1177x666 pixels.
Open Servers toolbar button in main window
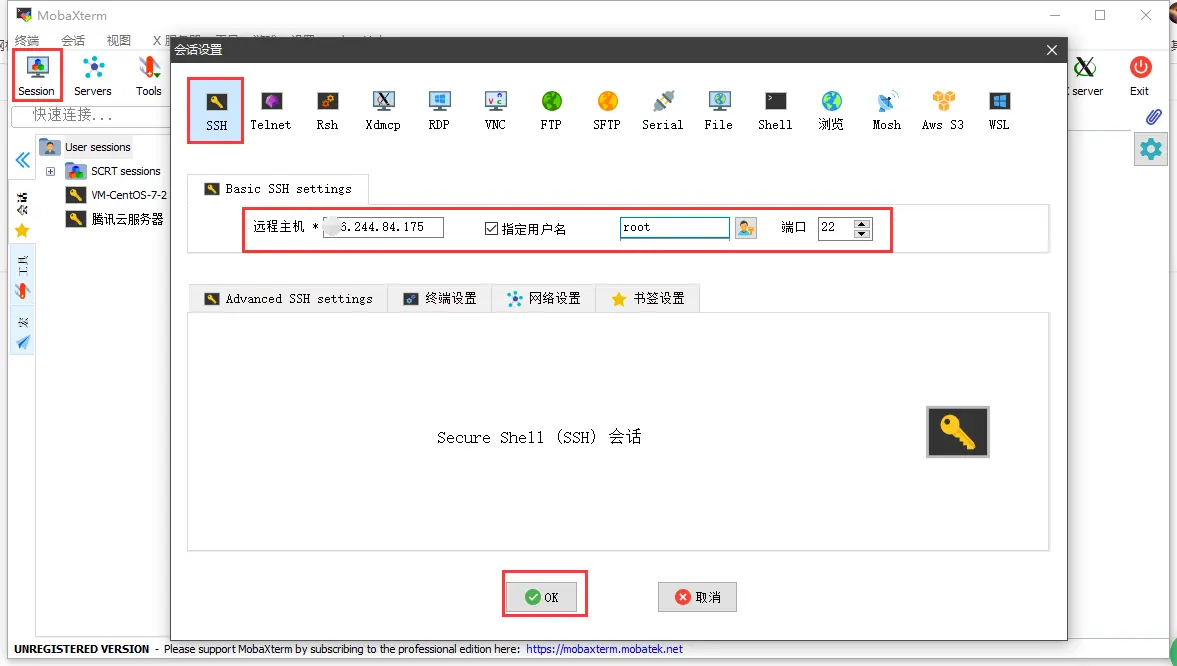pyautogui.click(x=93, y=75)
